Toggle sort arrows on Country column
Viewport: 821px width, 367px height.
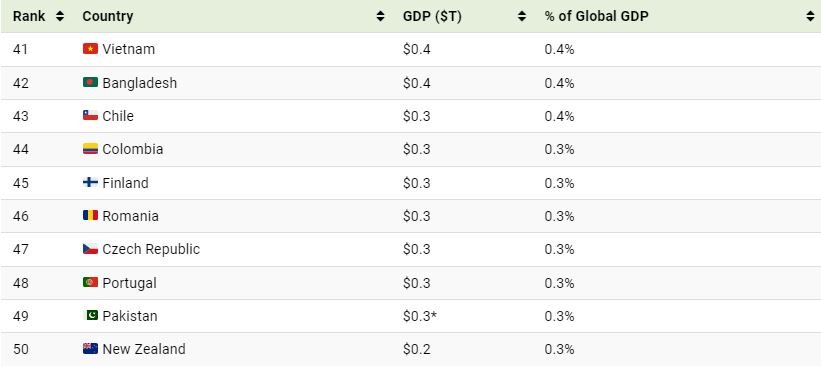(x=380, y=16)
